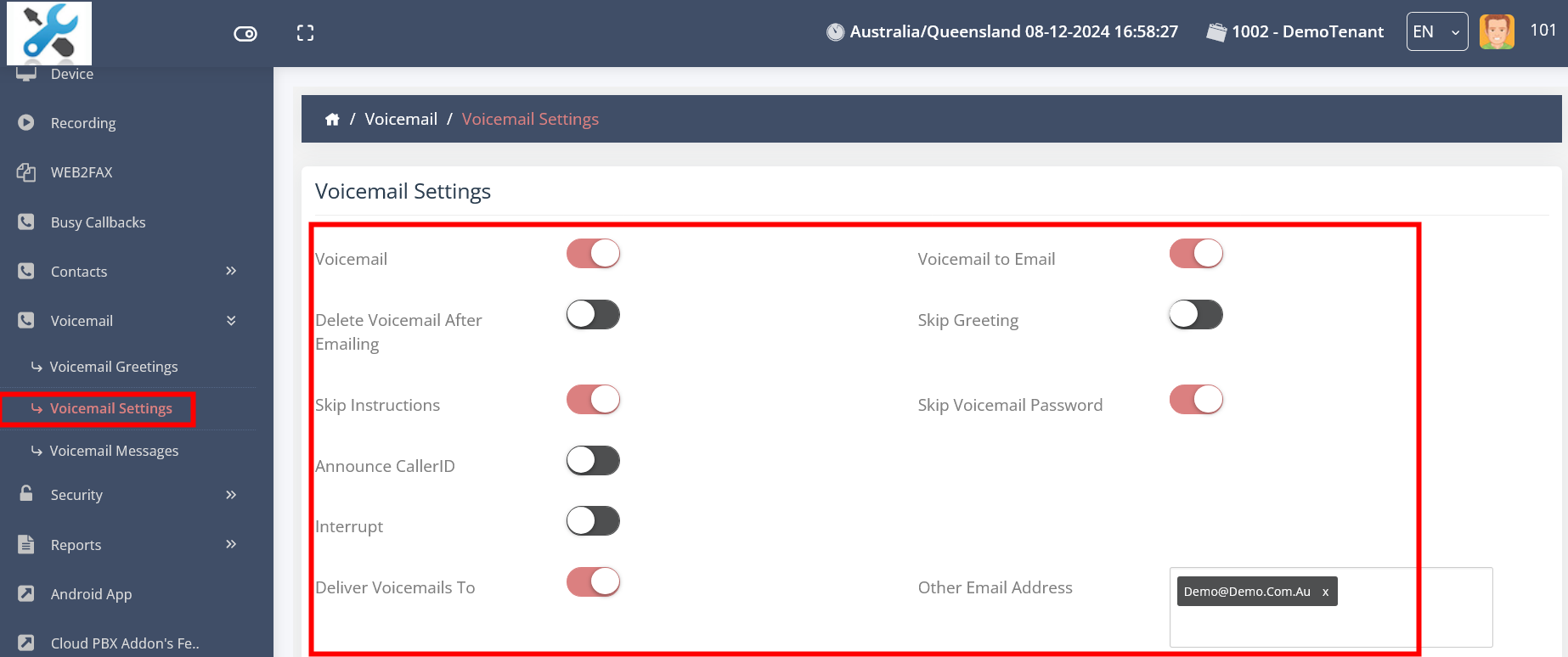Click the home icon in breadcrumb

pyautogui.click(x=332, y=120)
